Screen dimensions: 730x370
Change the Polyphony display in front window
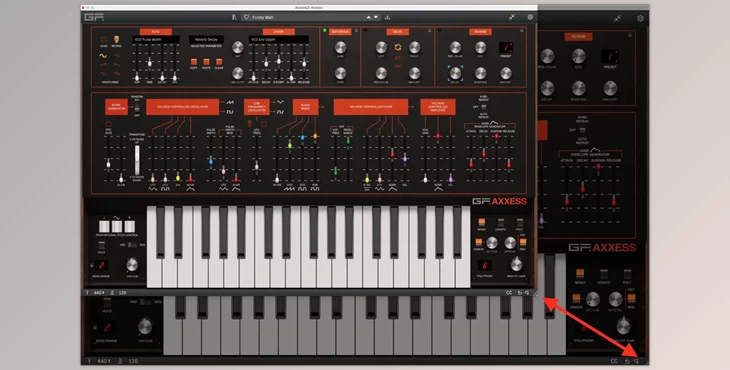coord(484,265)
